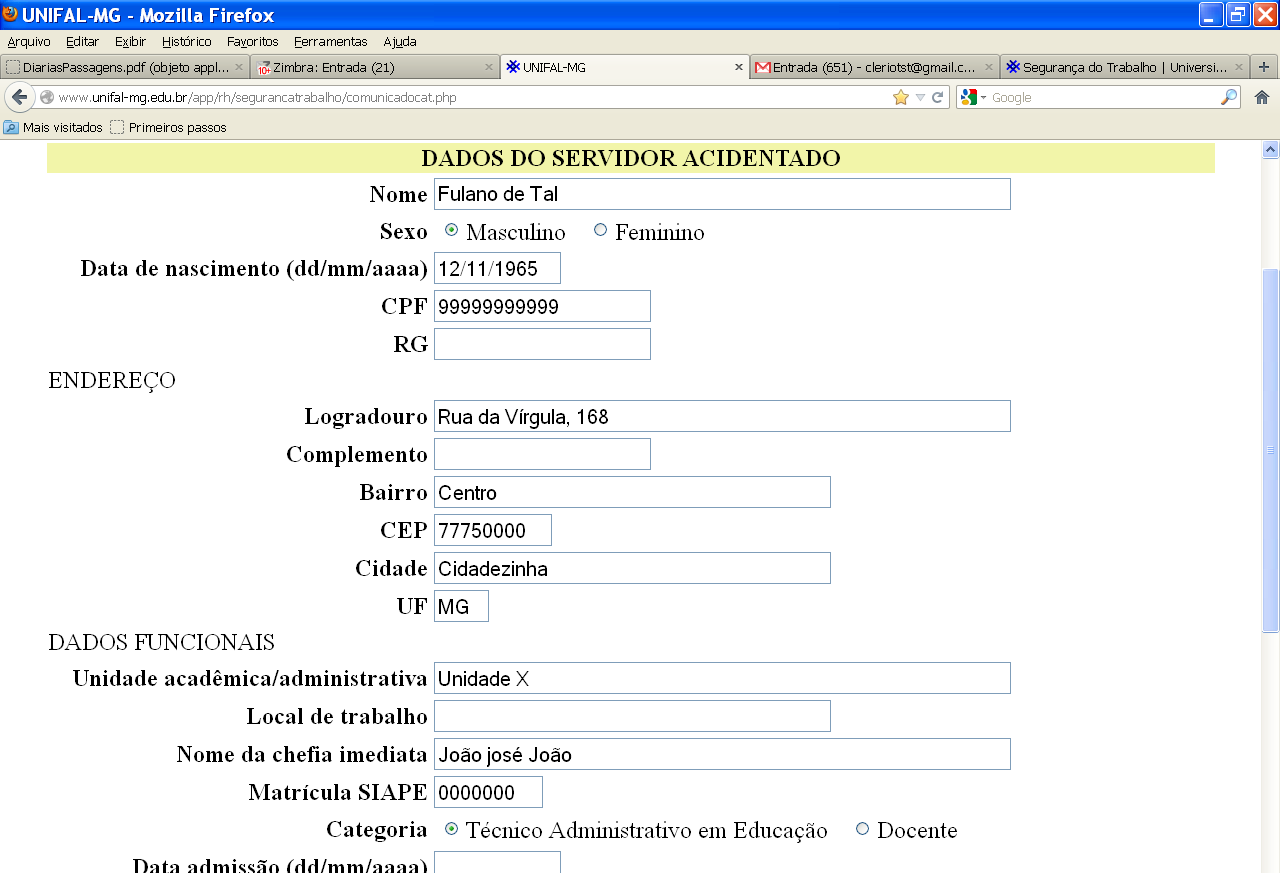Open the Favoritos menu

(x=252, y=42)
